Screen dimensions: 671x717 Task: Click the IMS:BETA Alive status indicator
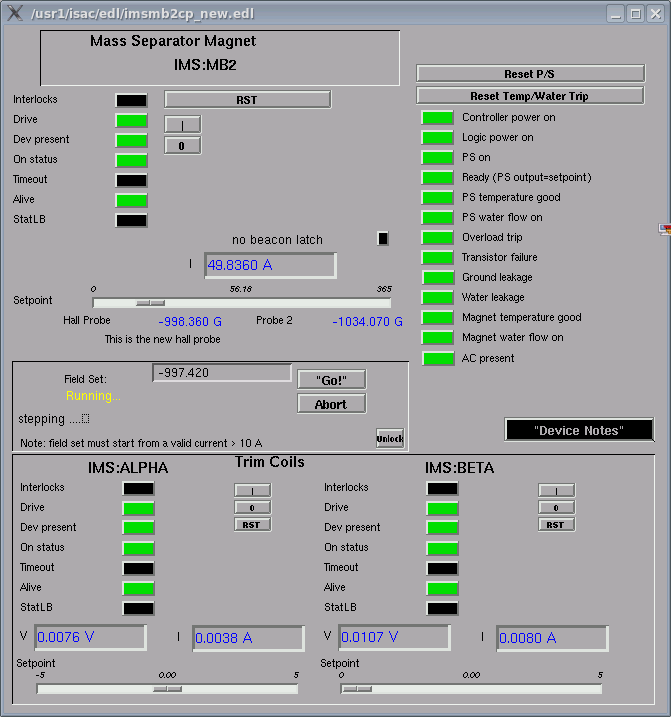442,588
